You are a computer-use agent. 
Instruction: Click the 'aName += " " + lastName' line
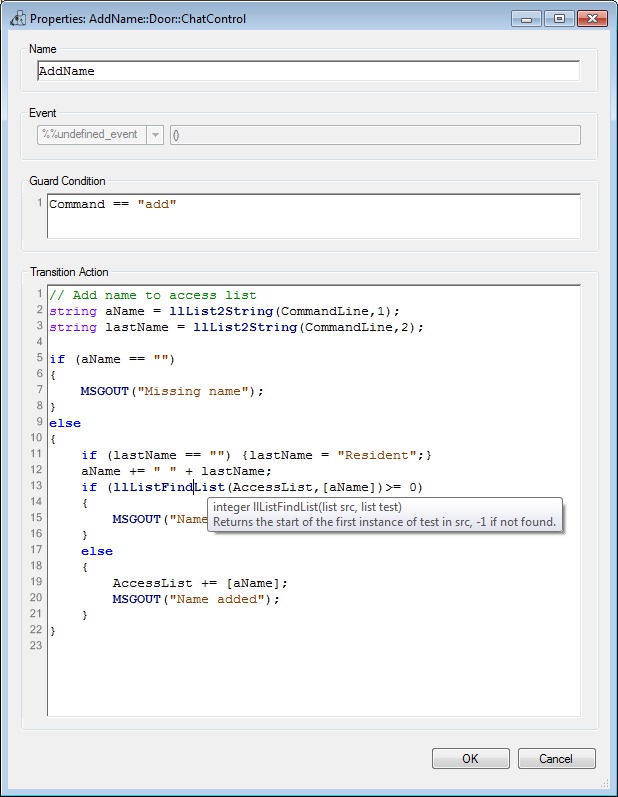pyautogui.click(x=176, y=471)
